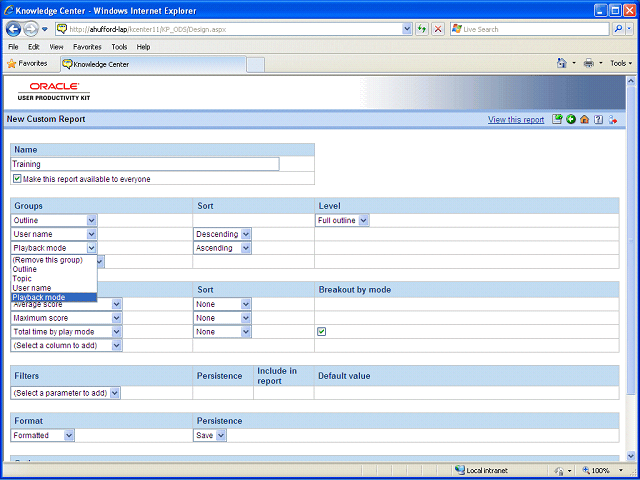640x480 pixels.
Task: Click the zoom 100% magnifier in status bar
Action: pos(587,470)
